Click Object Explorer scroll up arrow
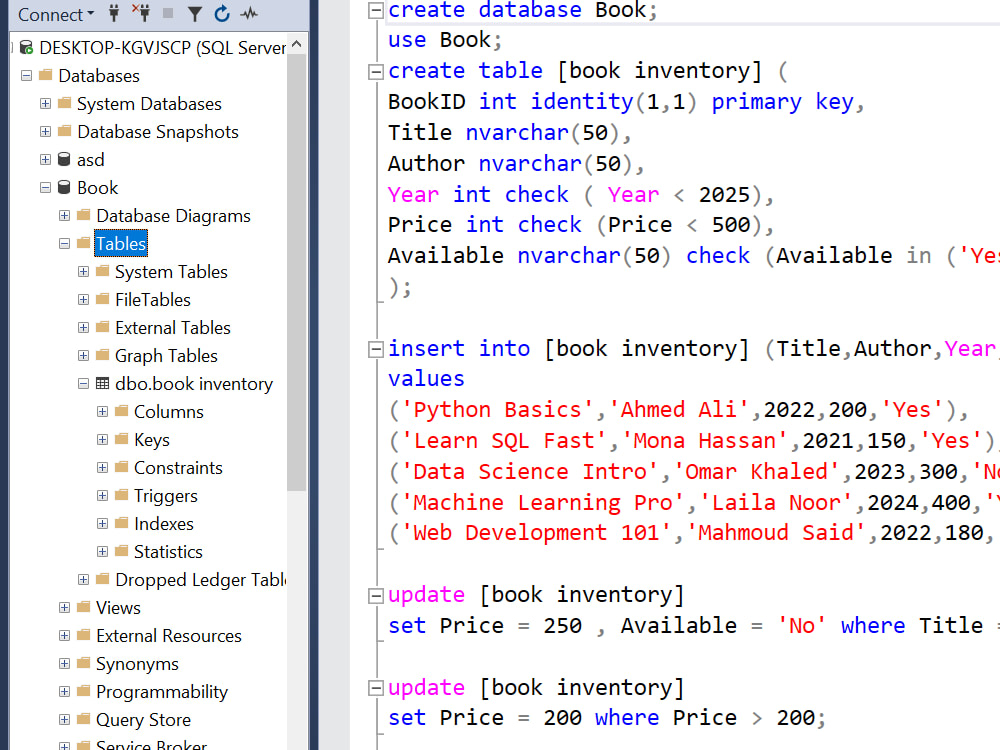Image resolution: width=1000 pixels, height=750 pixels. pos(297,44)
